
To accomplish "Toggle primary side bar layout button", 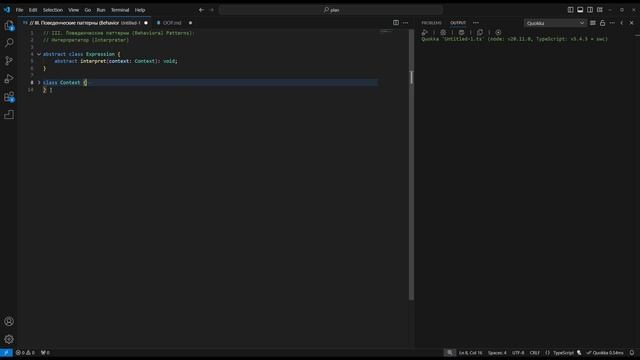I will coord(570,10).
